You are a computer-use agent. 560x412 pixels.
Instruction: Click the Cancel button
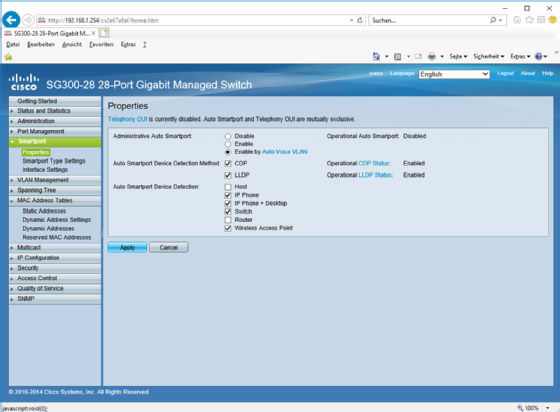(169, 247)
